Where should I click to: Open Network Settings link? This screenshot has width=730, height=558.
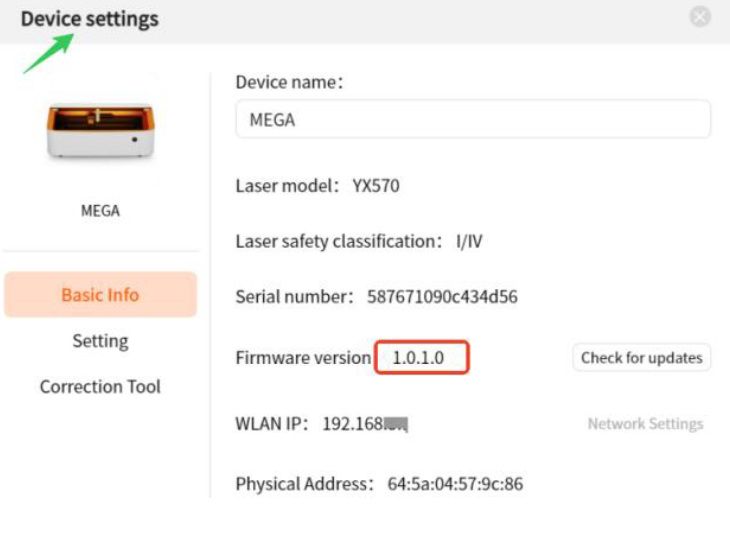pos(645,424)
